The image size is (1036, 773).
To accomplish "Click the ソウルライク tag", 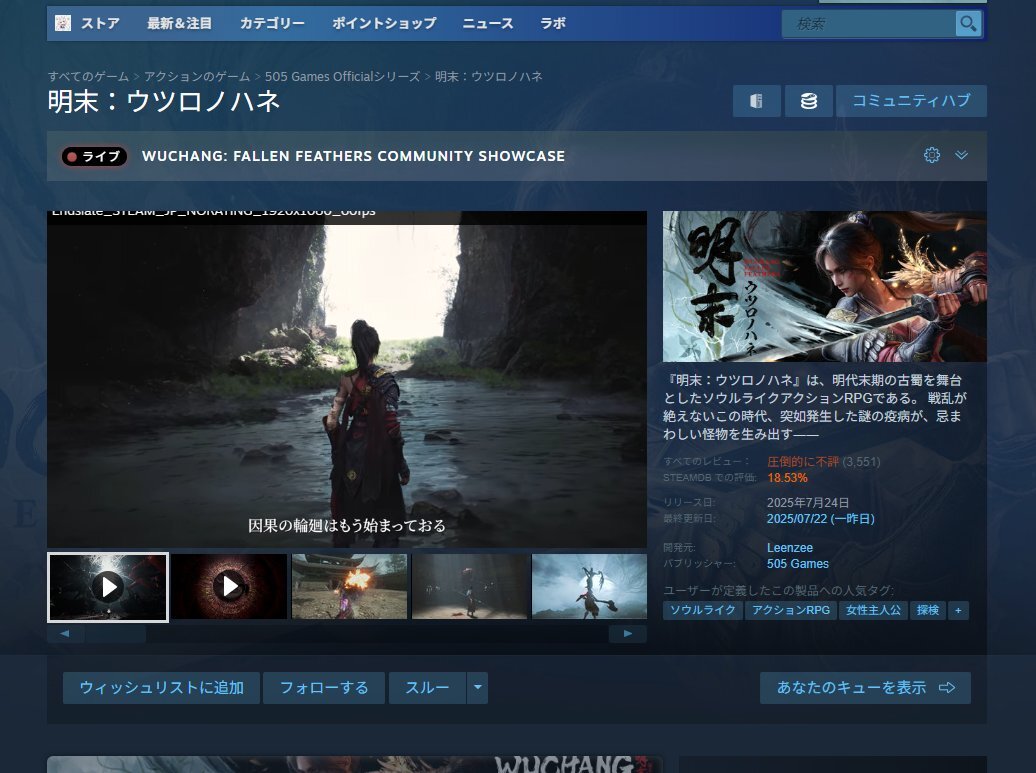I will [x=703, y=610].
